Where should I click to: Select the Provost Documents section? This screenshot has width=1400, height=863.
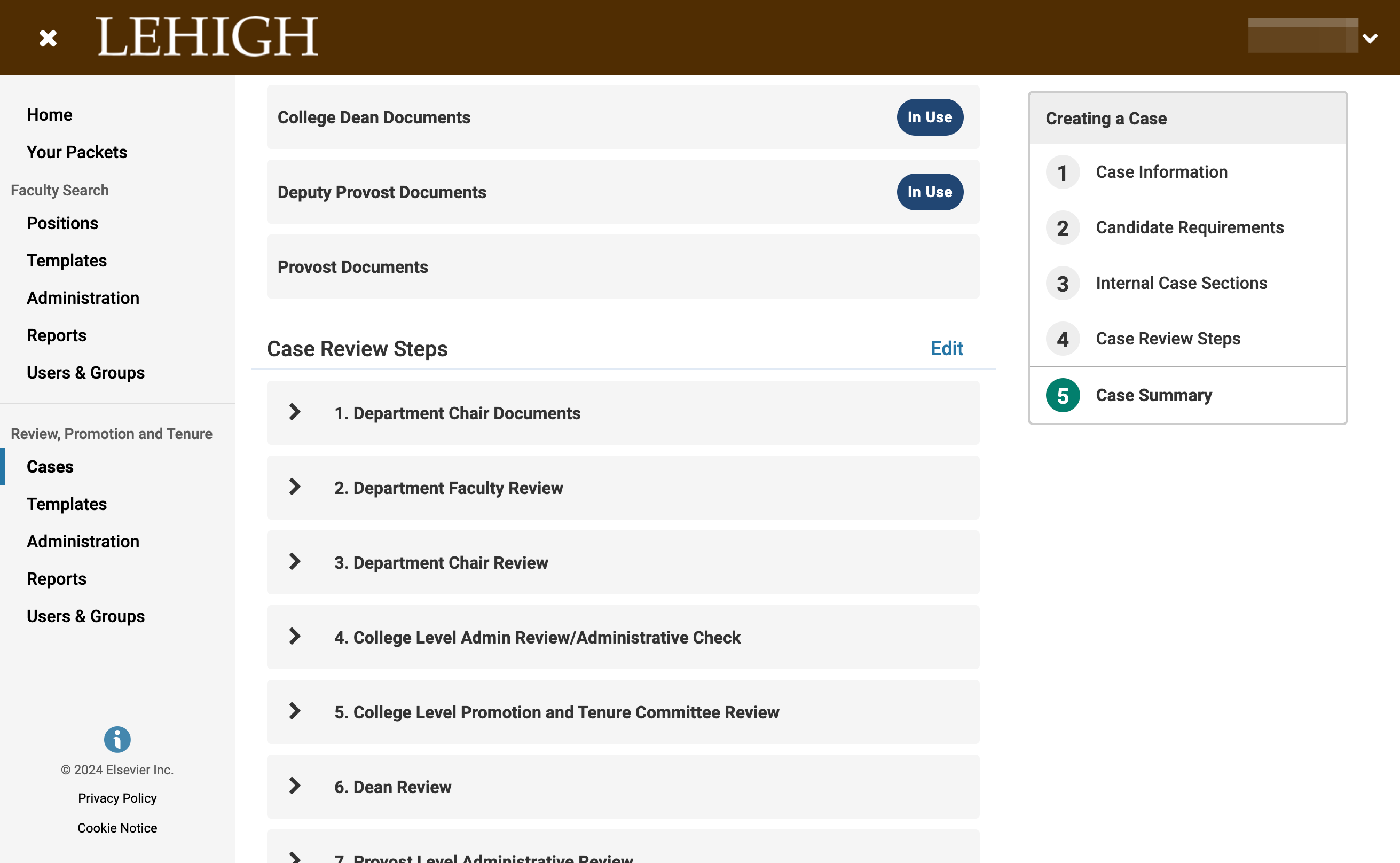pos(623,266)
